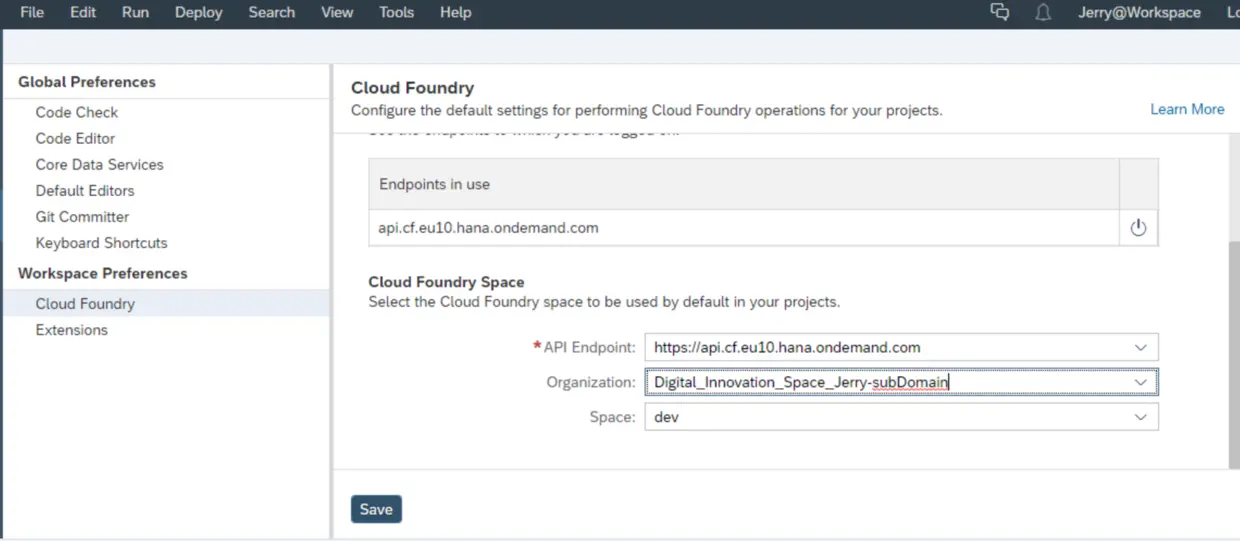1240x541 pixels.
Task: Click the Organization input field
Action: 880,382
